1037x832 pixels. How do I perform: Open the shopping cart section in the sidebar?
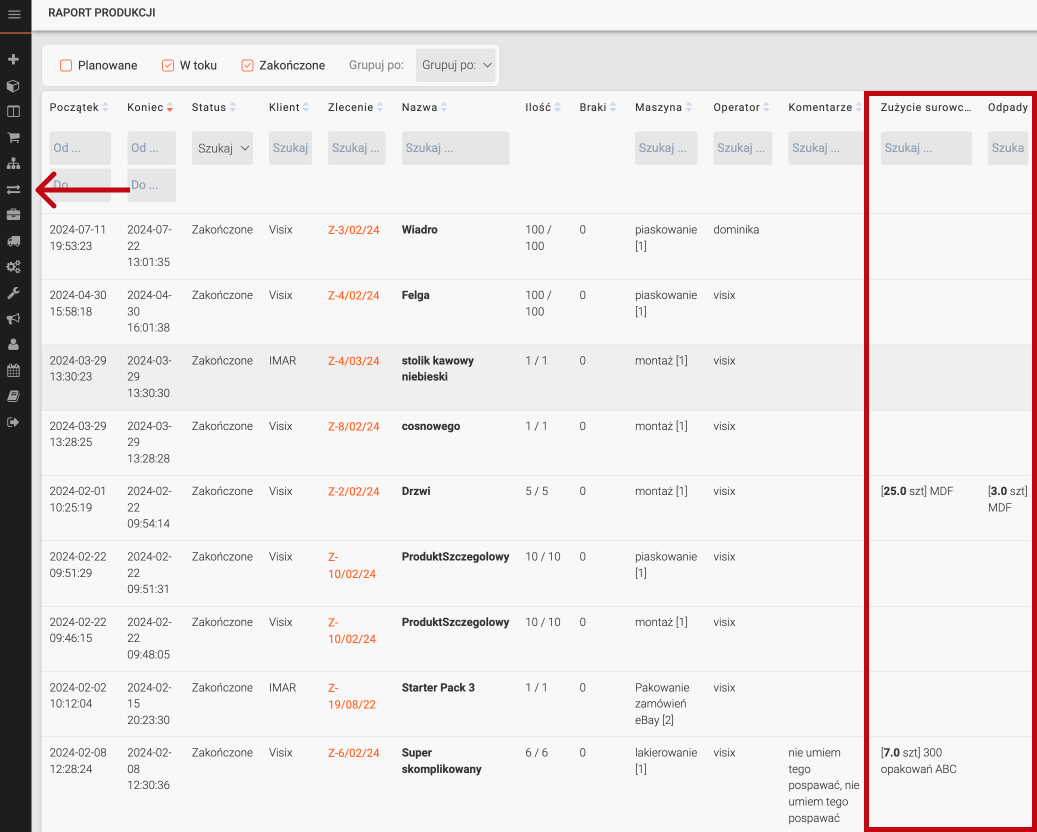(x=14, y=137)
